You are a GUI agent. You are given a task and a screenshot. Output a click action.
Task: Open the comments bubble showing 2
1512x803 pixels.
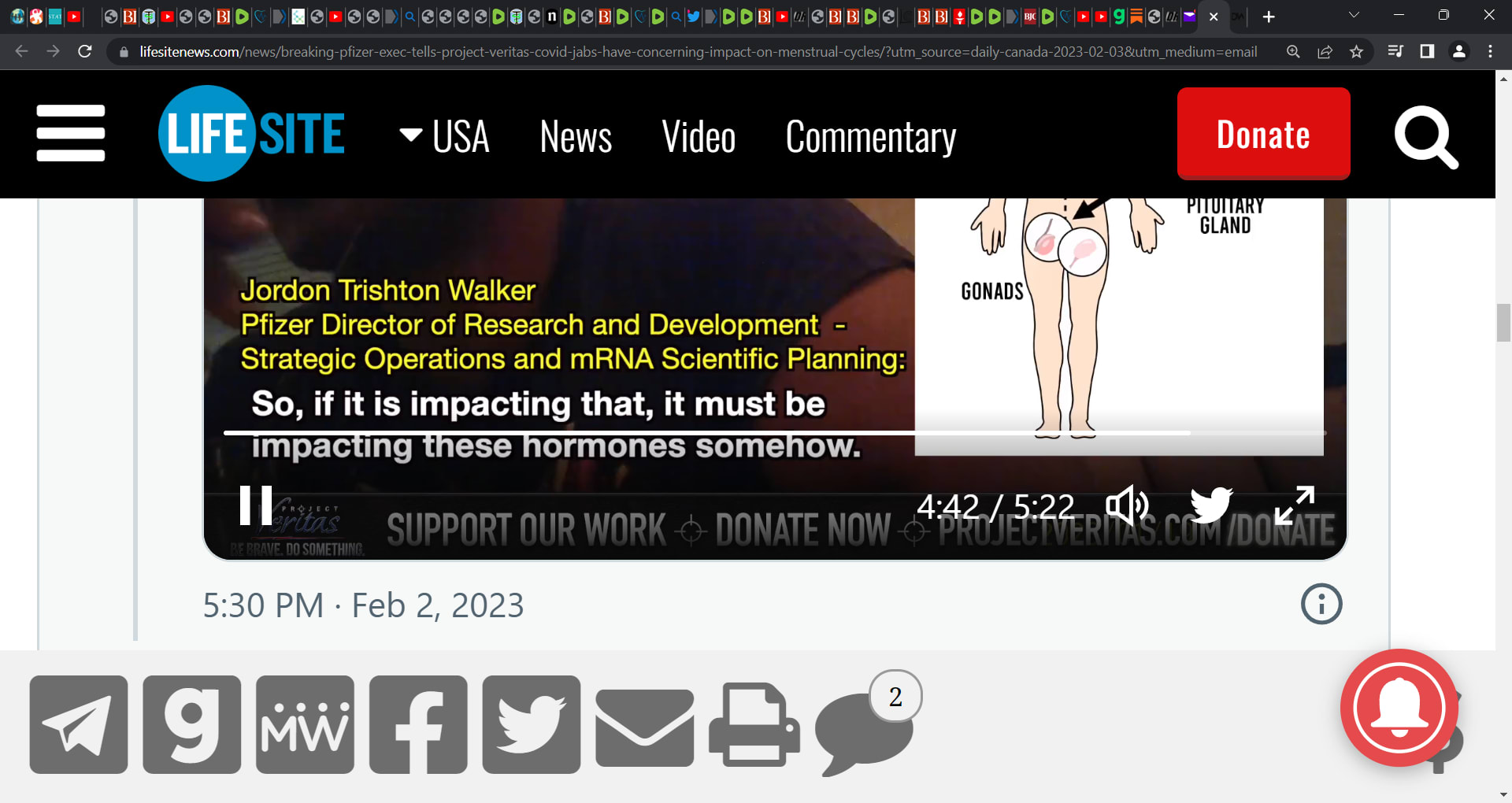868,724
